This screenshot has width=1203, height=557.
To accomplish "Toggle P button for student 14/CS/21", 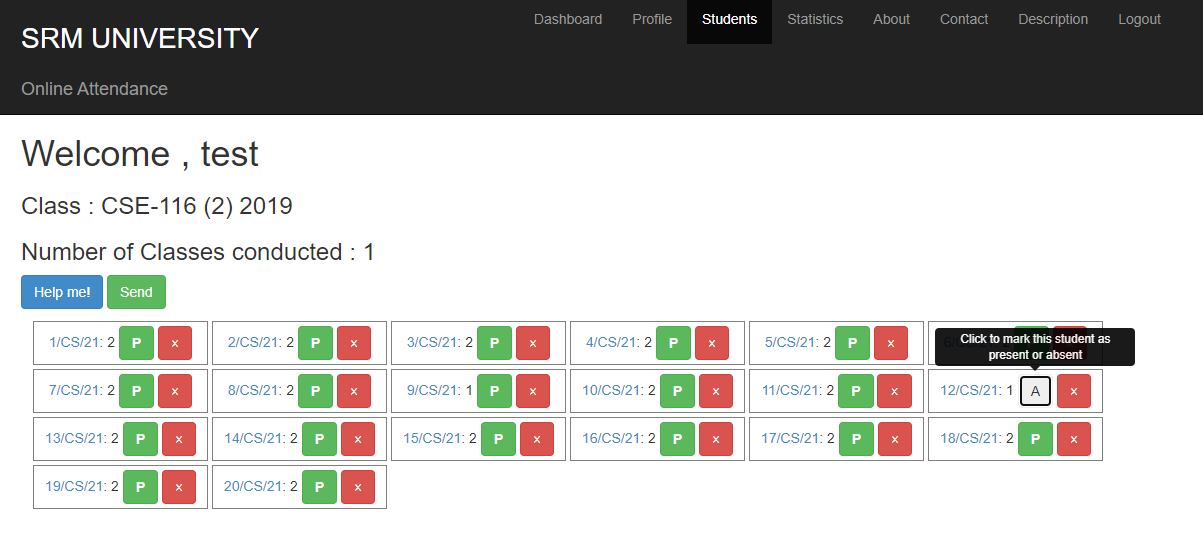I will [x=319, y=439].
